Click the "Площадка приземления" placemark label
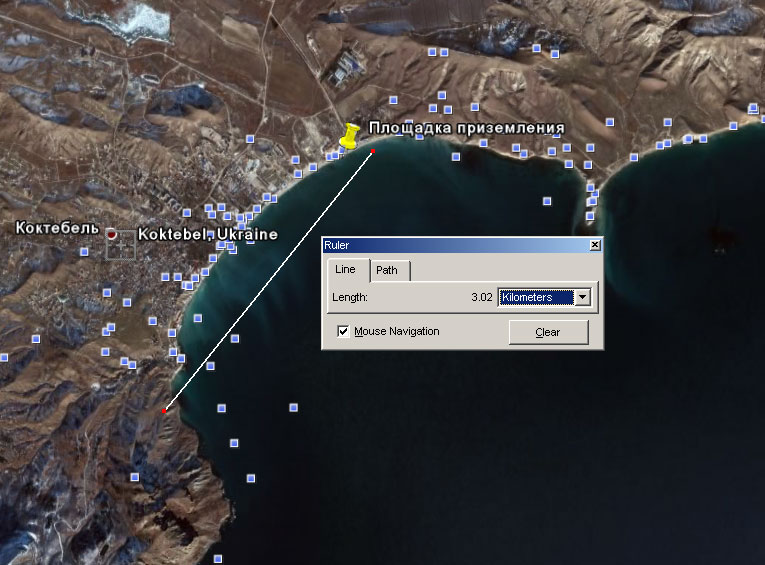 [x=466, y=128]
